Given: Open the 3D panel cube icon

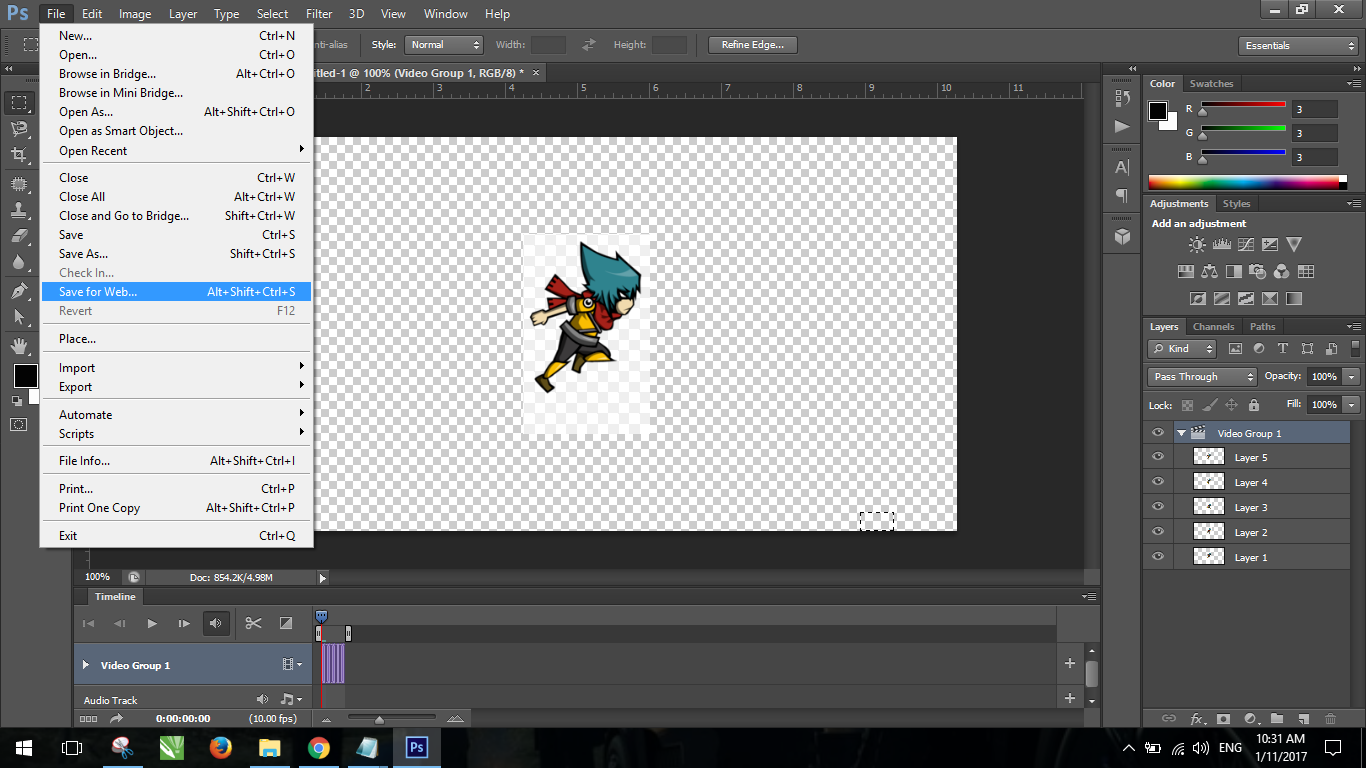Looking at the screenshot, I should point(1122,236).
